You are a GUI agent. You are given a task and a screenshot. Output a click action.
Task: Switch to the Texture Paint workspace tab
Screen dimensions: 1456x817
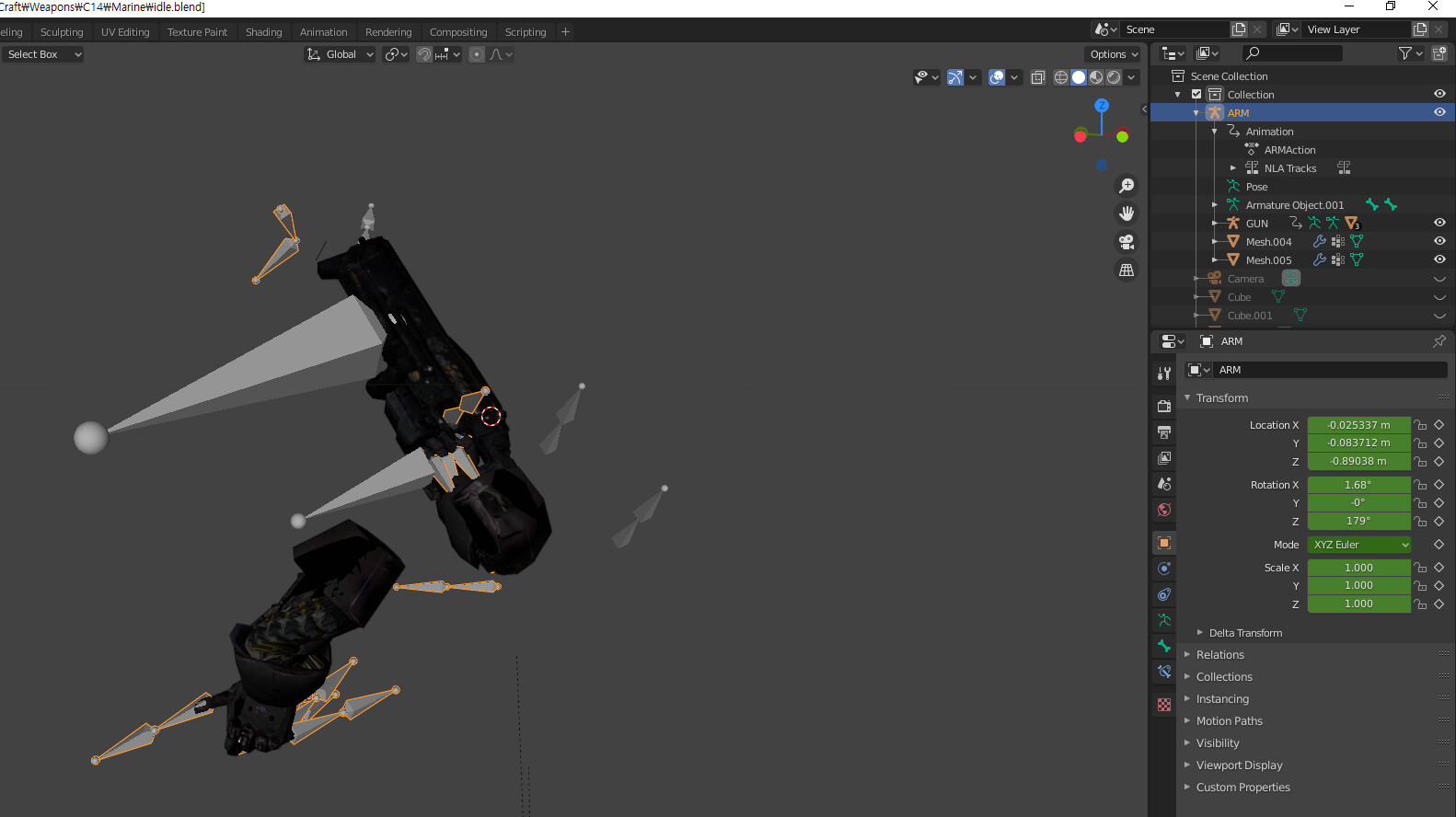[197, 32]
